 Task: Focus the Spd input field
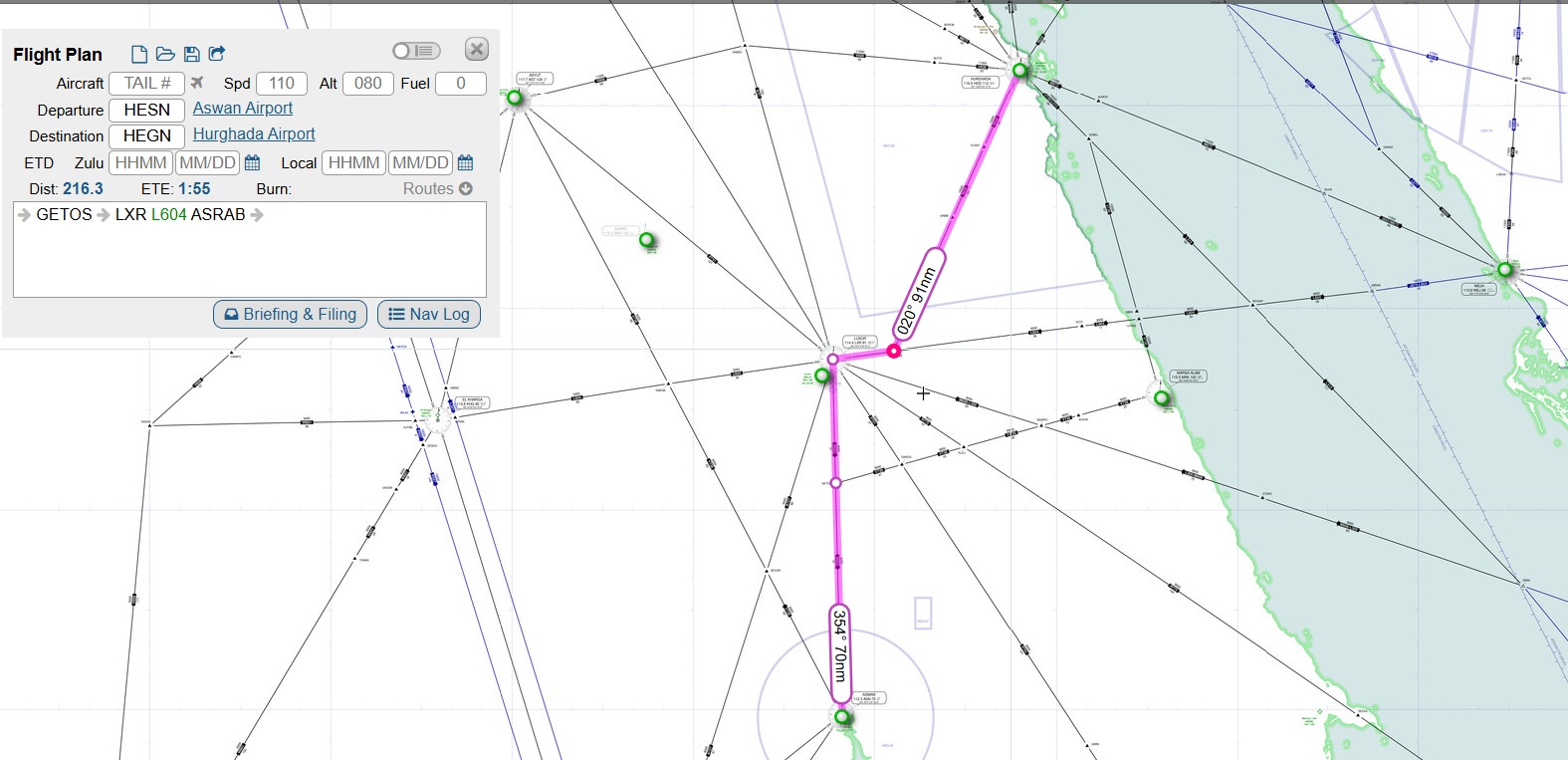(282, 84)
